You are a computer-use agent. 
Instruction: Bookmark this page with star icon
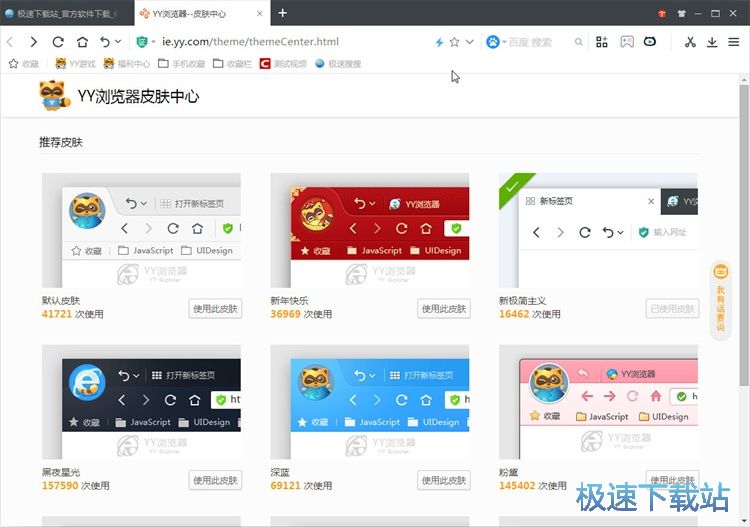(454, 42)
